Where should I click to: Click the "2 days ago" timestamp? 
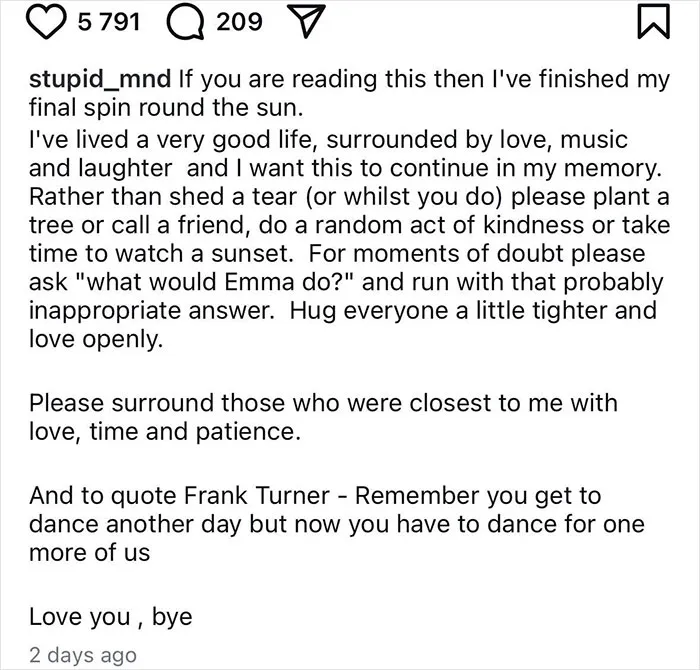pyautogui.click(x=83, y=655)
